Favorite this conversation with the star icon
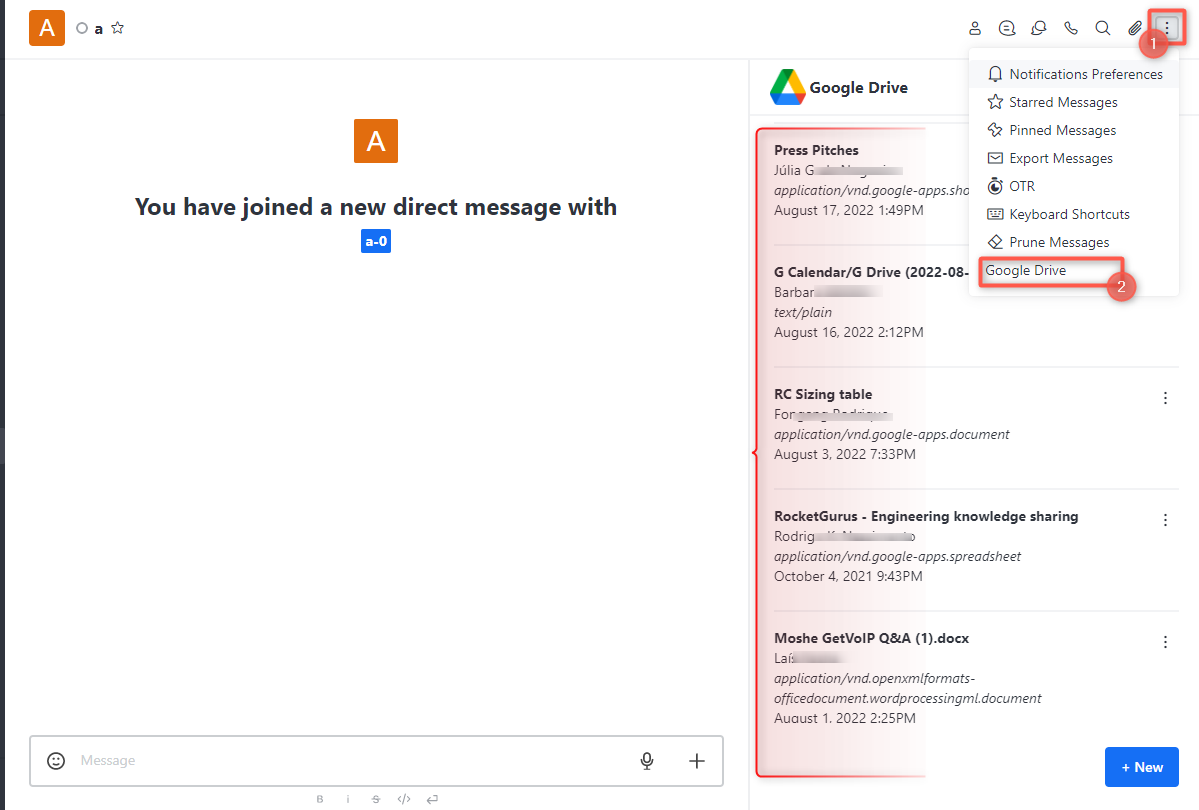Screen dimensions: 1199x810 (x=118, y=28)
